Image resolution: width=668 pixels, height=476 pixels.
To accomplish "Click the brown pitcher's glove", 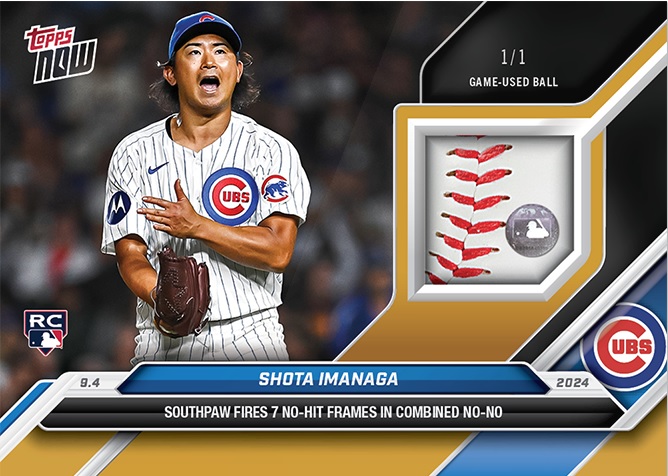I will point(181,293).
